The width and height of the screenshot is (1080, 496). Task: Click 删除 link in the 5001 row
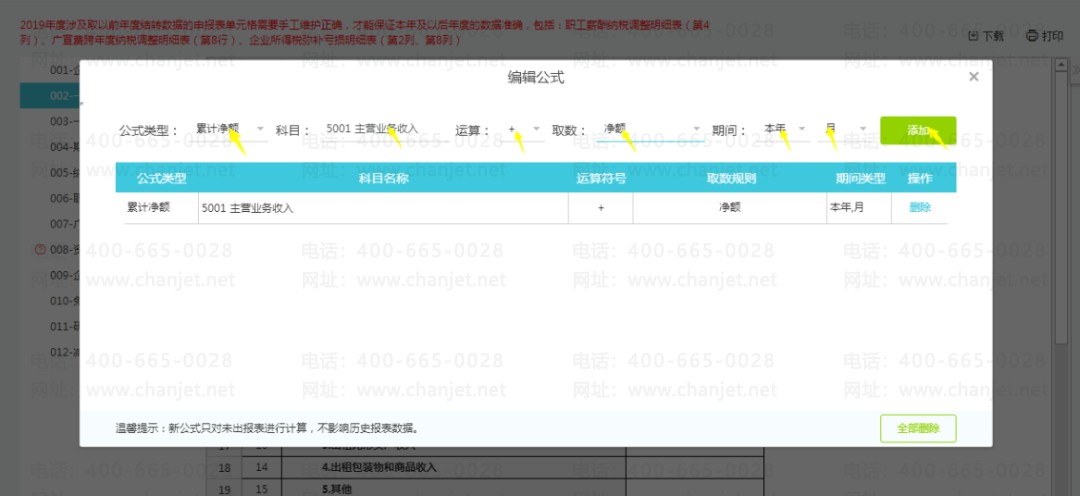point(920,207)
